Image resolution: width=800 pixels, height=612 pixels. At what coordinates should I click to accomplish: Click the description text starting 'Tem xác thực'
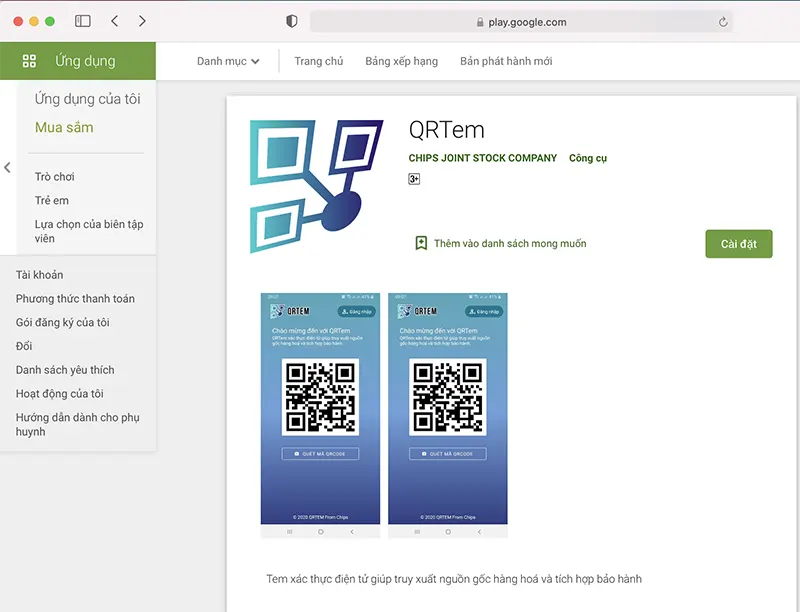coord(454,579)
